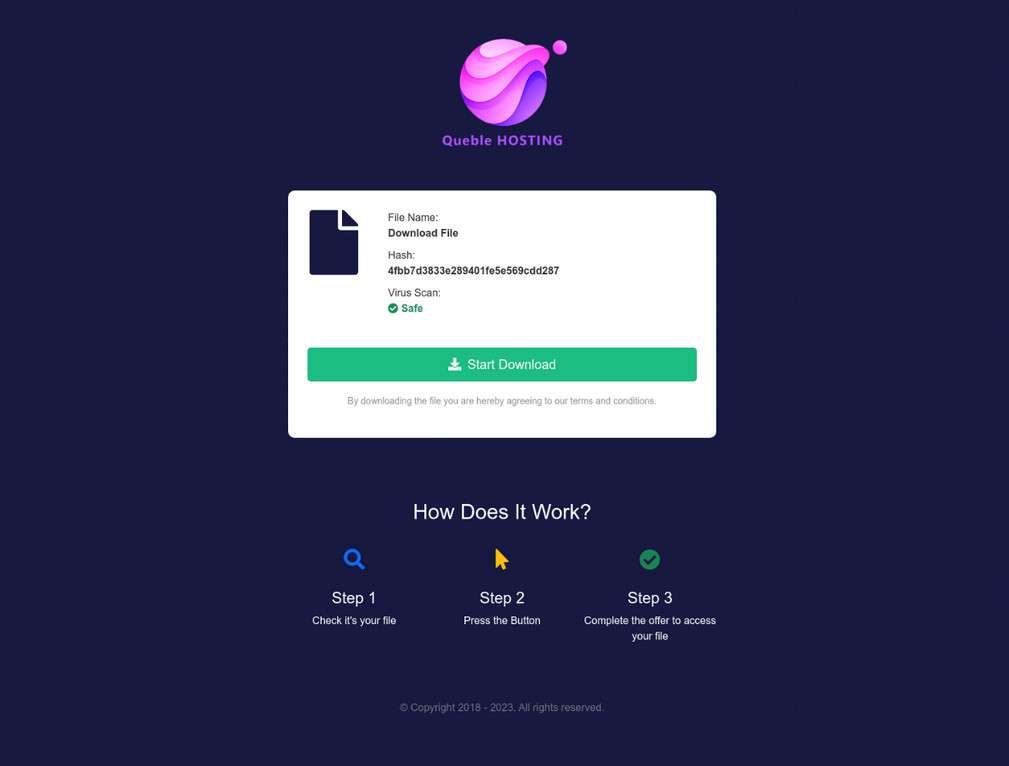Click the Queble HOSTING brand text
This screenshot has height=766, width=1009.
pos(503,140)
